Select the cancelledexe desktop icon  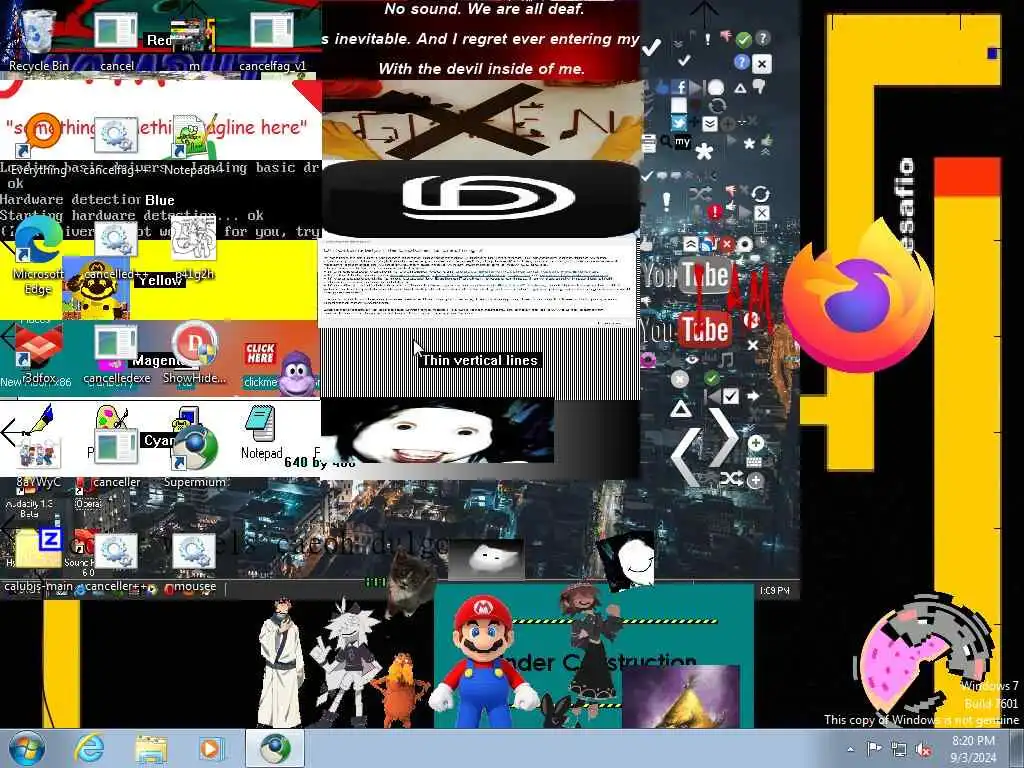click(x=116, y=354)
